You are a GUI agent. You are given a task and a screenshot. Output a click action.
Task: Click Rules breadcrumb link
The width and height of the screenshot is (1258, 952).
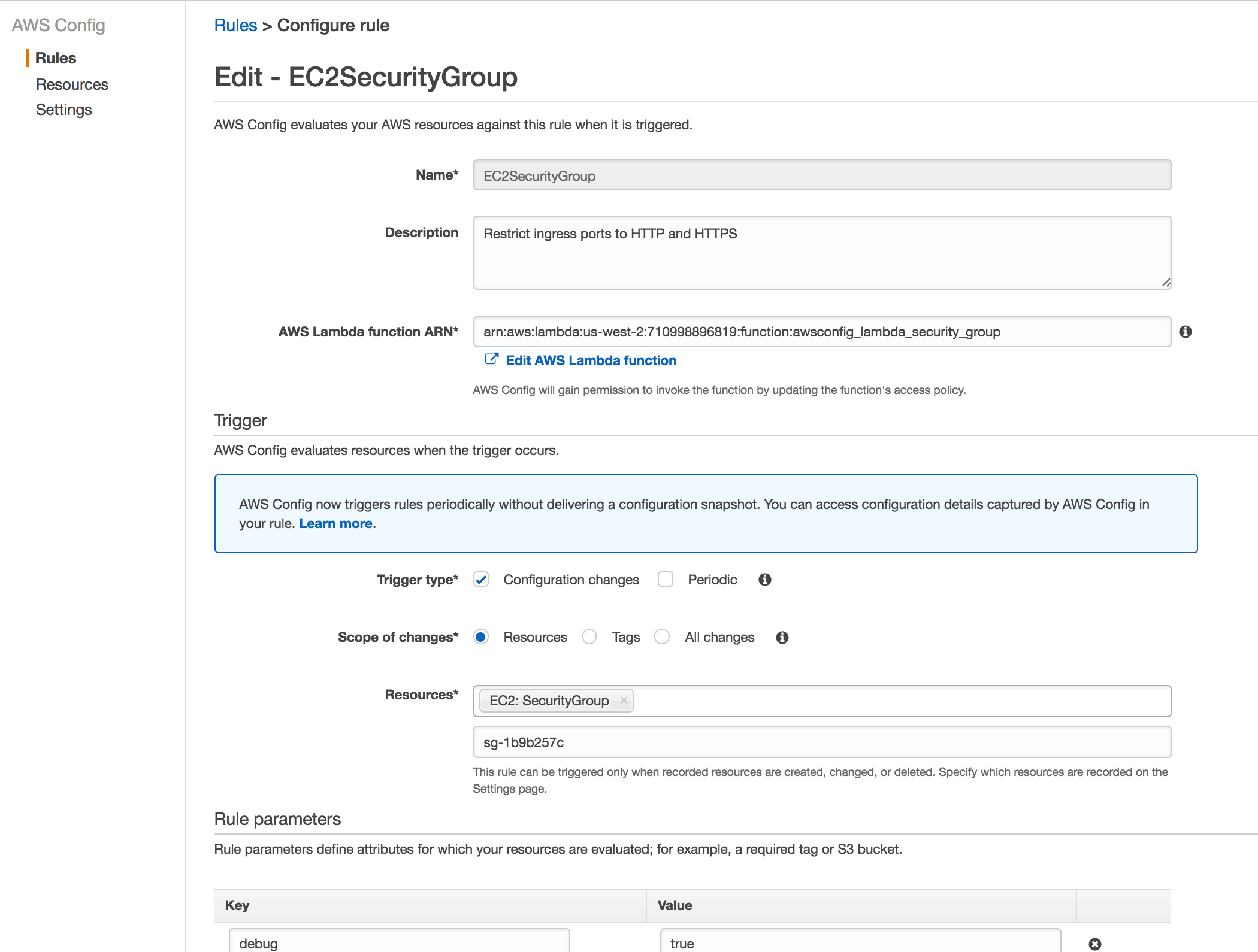coord(235,25)
